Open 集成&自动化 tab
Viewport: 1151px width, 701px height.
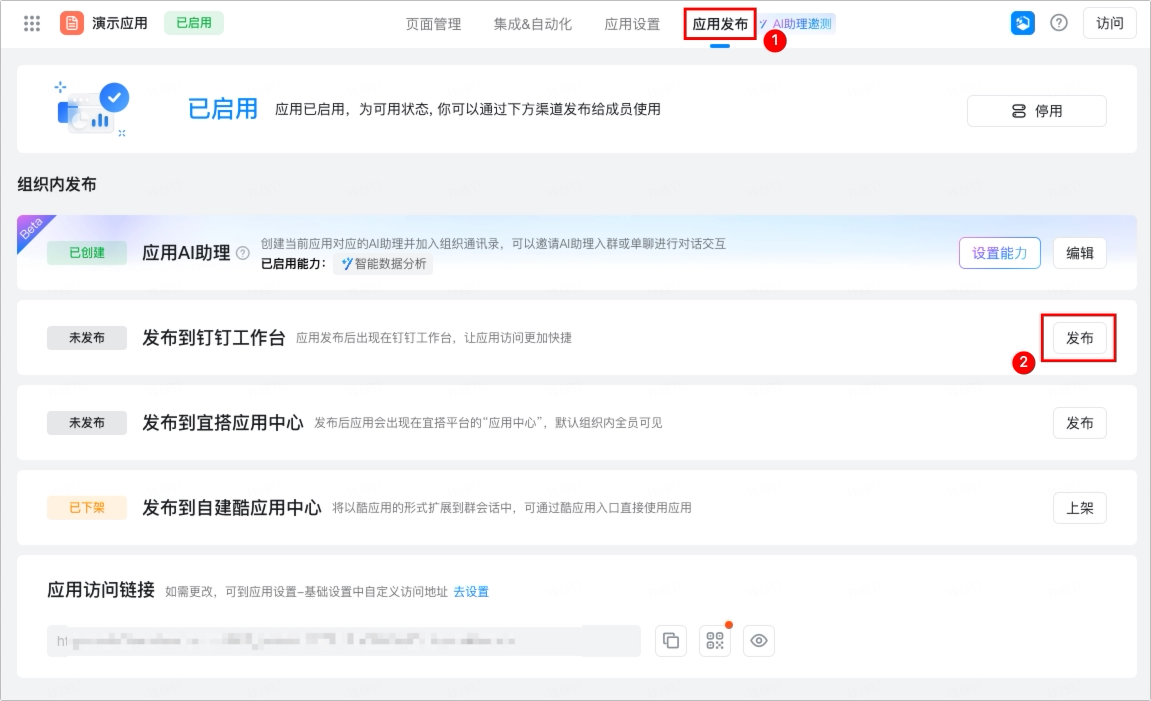pyautogui.click(x=532, y=24)
